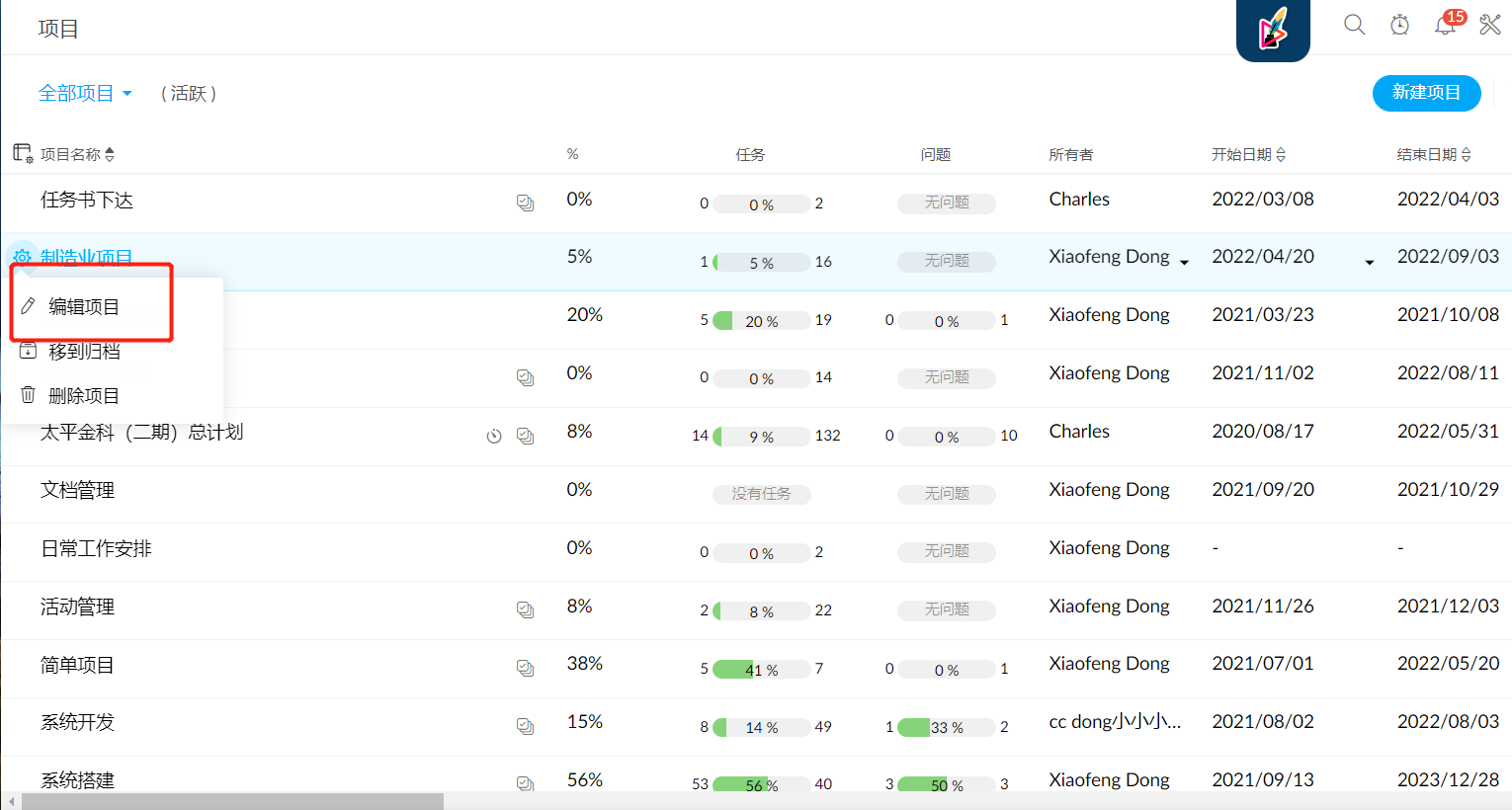The image size is (1512, 810).
Task: Click the horizontal scrollbar at bottom
Action: pos(232,801)
